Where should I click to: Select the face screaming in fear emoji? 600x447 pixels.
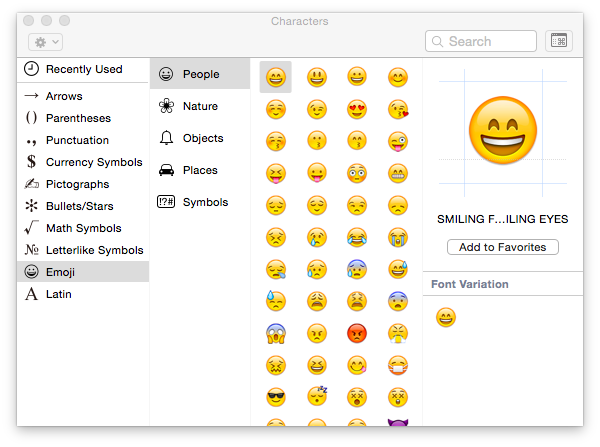click(x=276, y=333)
